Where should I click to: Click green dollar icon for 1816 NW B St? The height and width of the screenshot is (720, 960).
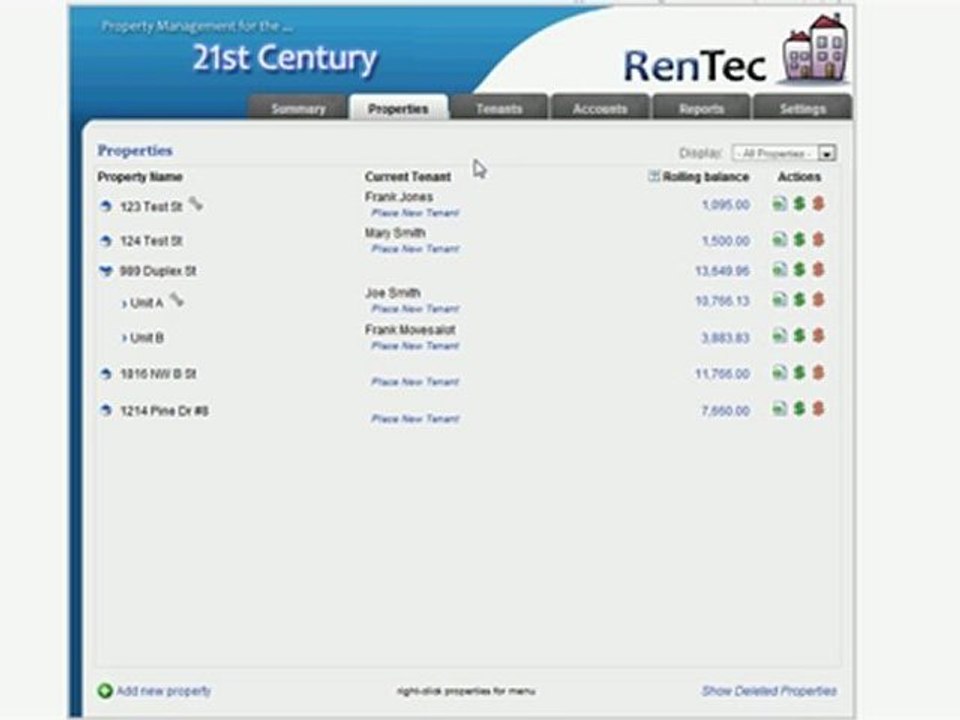point(799,372)
